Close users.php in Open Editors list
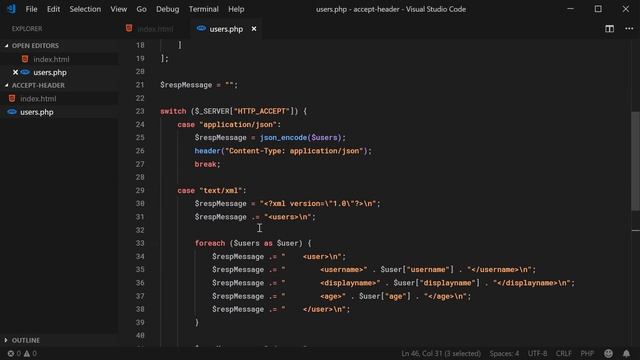The image size is (640, 360). pyautogui.click(x=15, y=72)
